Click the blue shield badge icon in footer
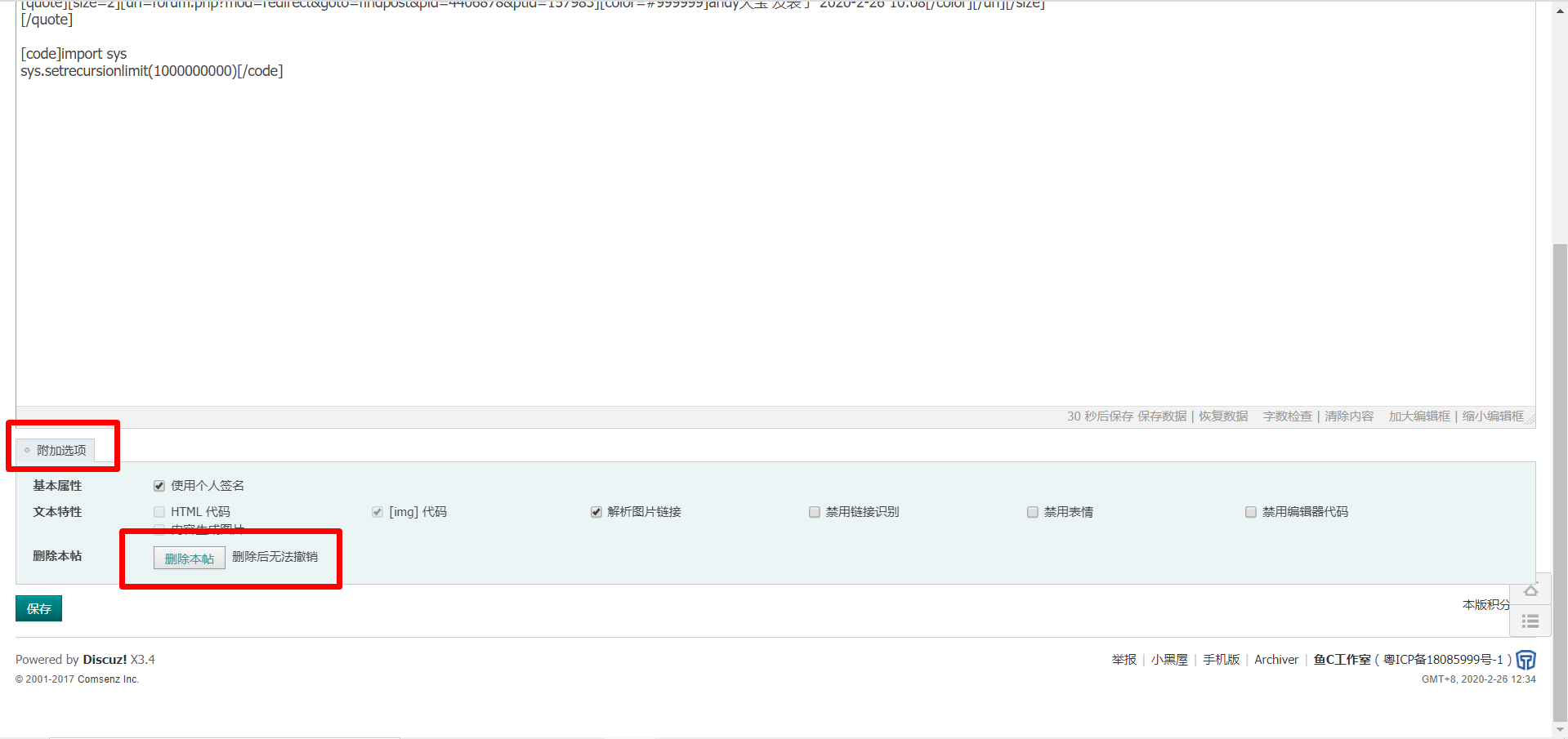 pos(1526,660)
